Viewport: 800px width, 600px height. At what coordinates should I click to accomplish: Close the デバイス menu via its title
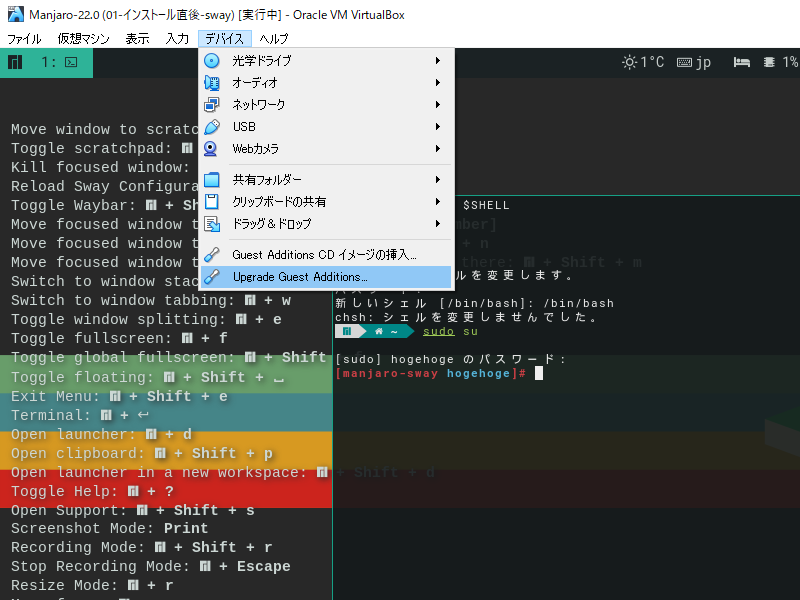click(224, 39)
